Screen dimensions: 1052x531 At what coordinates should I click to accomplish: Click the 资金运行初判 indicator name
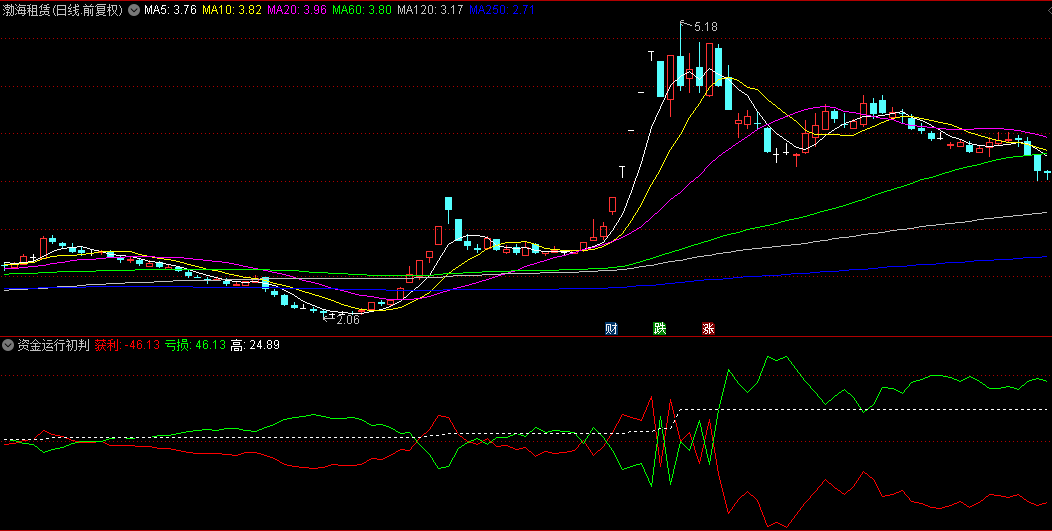click(54, 345)
